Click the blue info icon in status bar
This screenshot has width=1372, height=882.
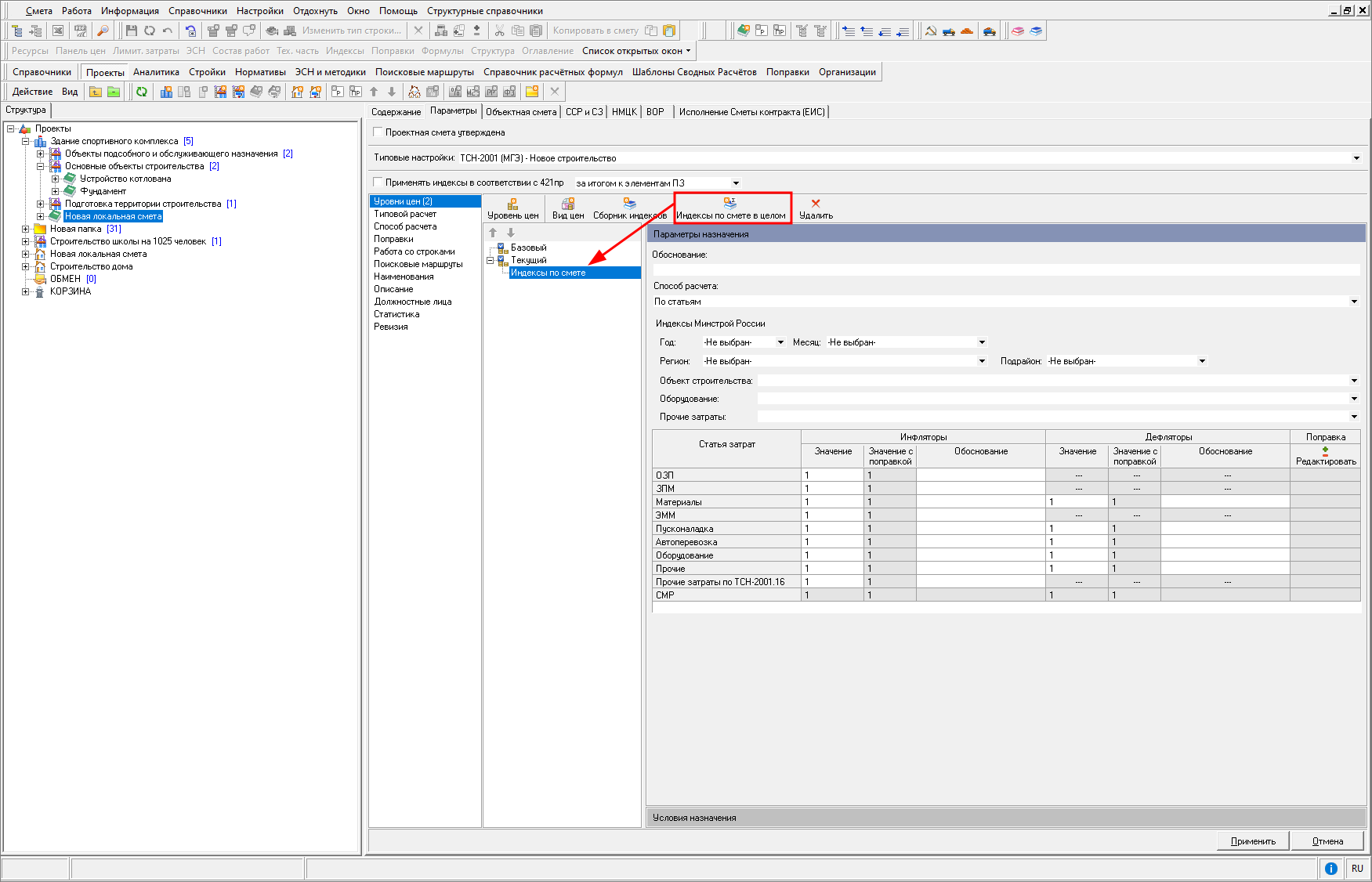click(1330, 868)
